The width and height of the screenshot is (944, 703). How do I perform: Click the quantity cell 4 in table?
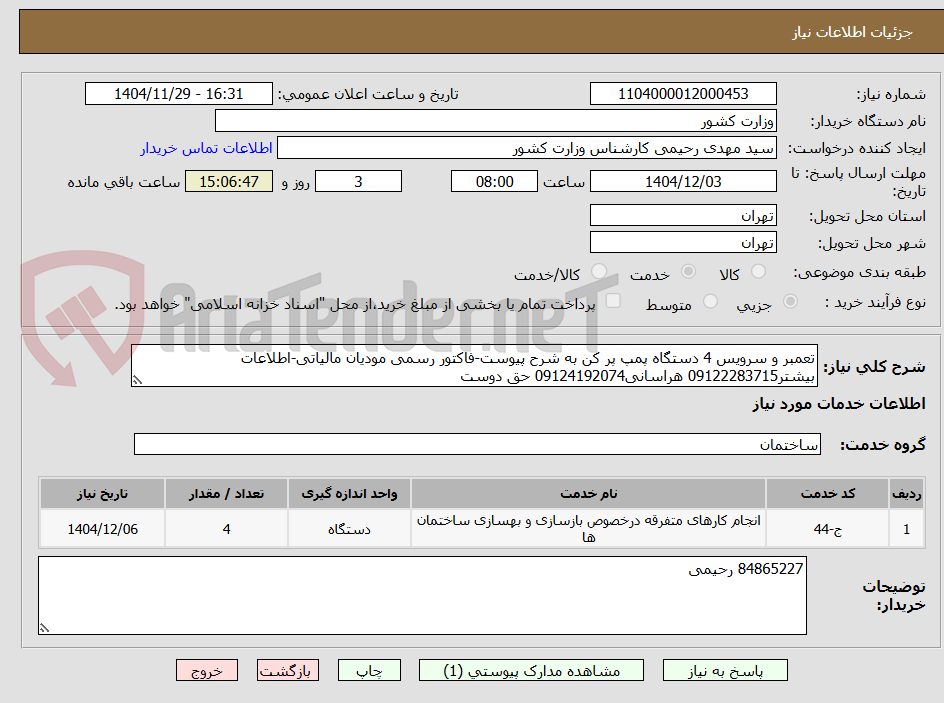tap(226, 528)
